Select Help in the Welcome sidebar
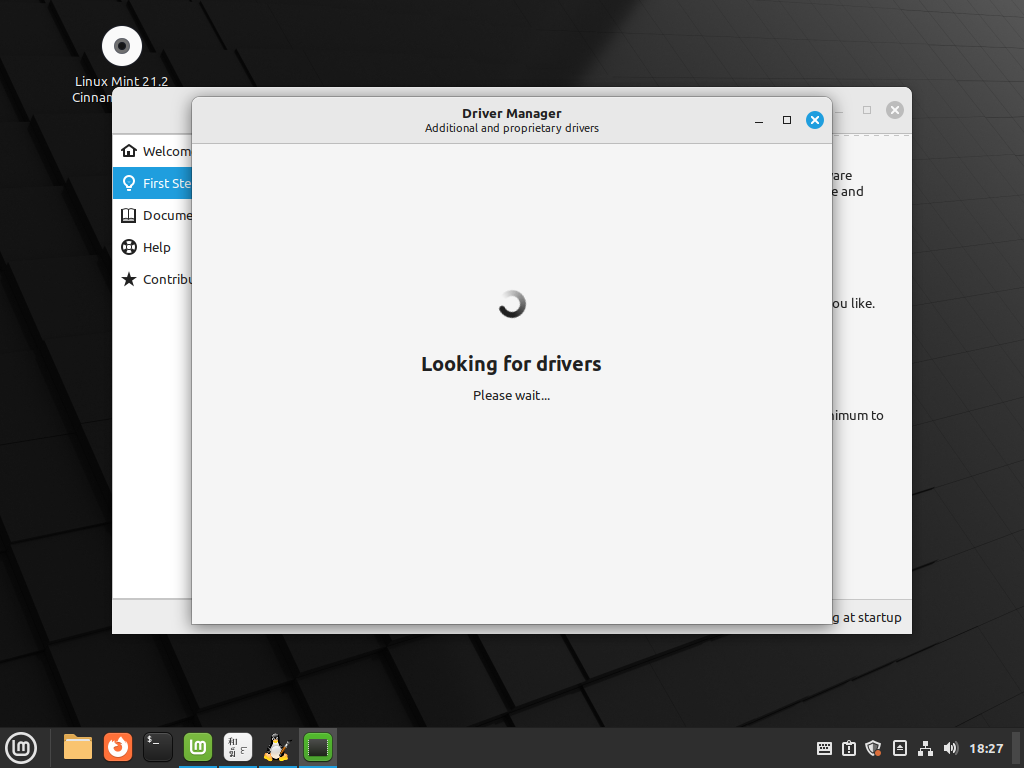 (x=155, y=247)
